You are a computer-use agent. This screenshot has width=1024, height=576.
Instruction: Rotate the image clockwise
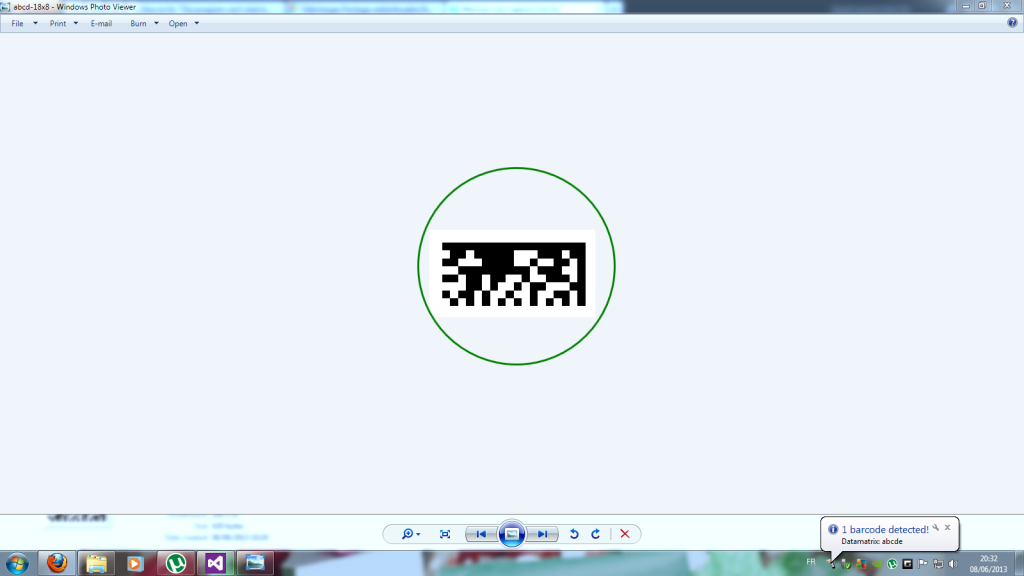click(x=598, y=534)
